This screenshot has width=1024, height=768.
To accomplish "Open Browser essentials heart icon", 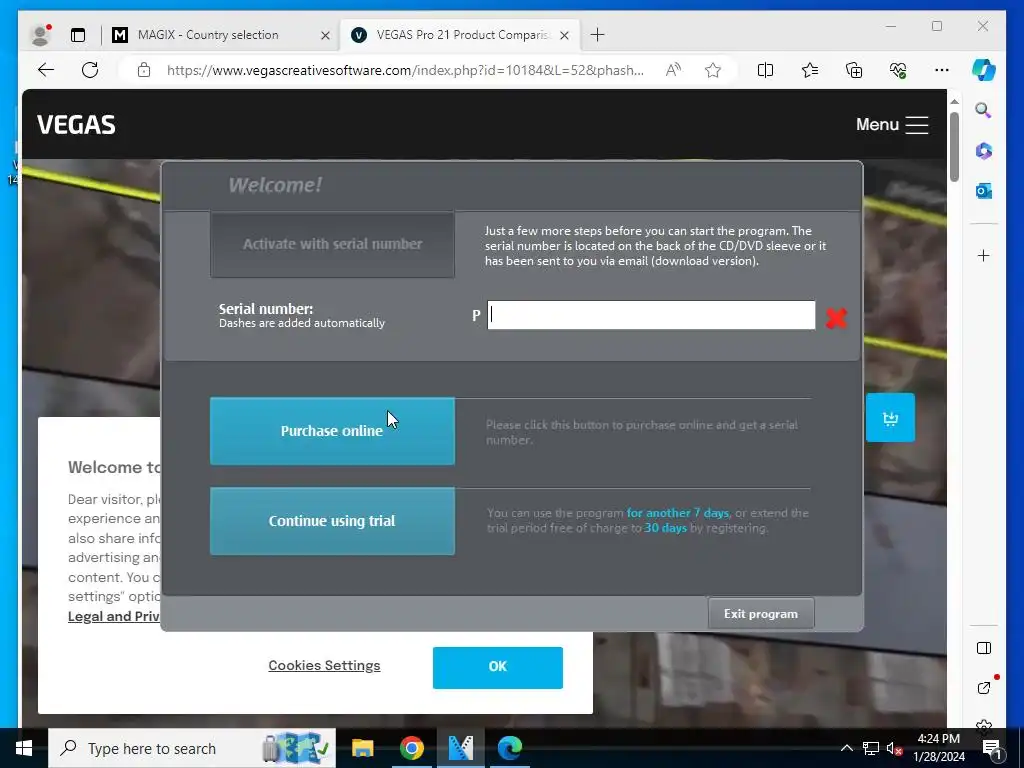I will pos(898,70).
